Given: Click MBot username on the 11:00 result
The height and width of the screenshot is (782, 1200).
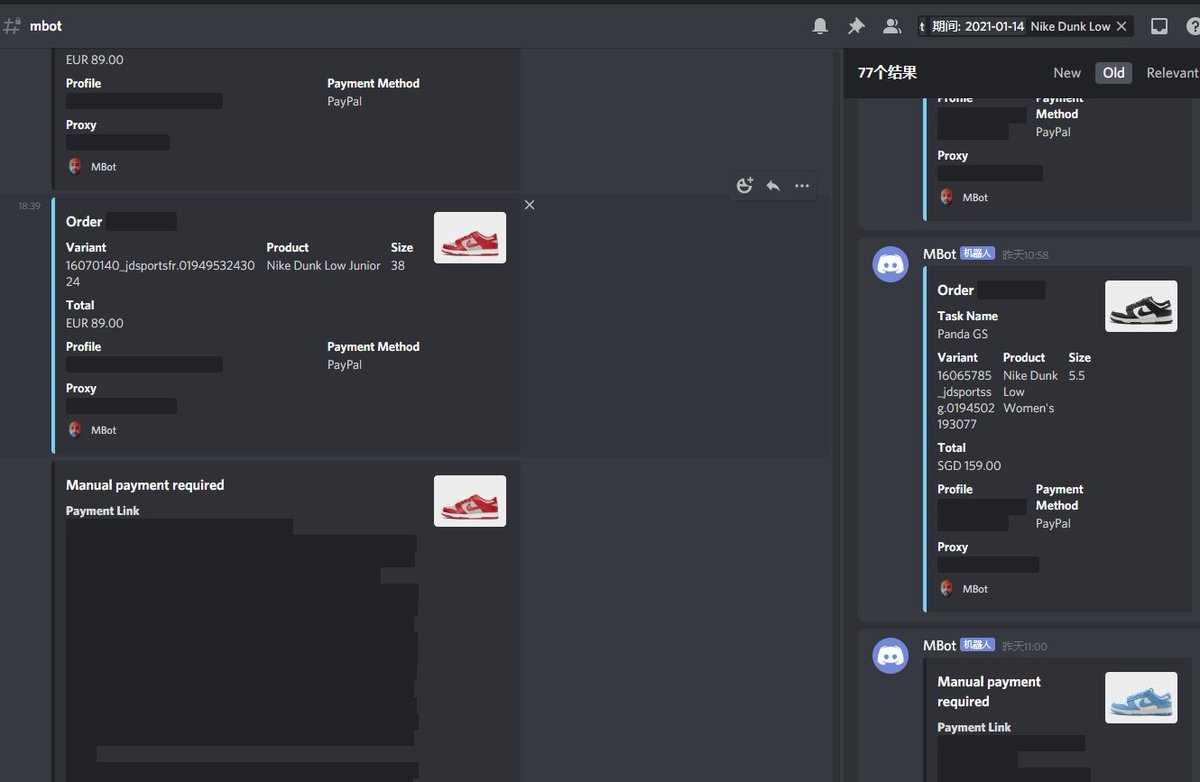Looking at the screenshot, I should point(940,646).
